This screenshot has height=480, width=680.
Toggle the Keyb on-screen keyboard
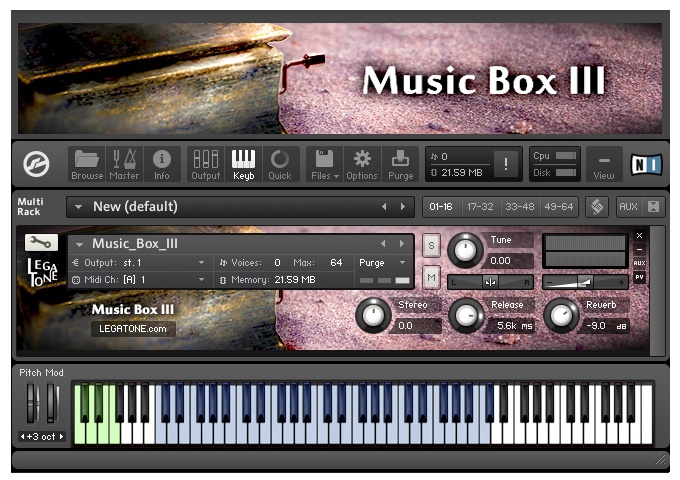tap(243, 164)
